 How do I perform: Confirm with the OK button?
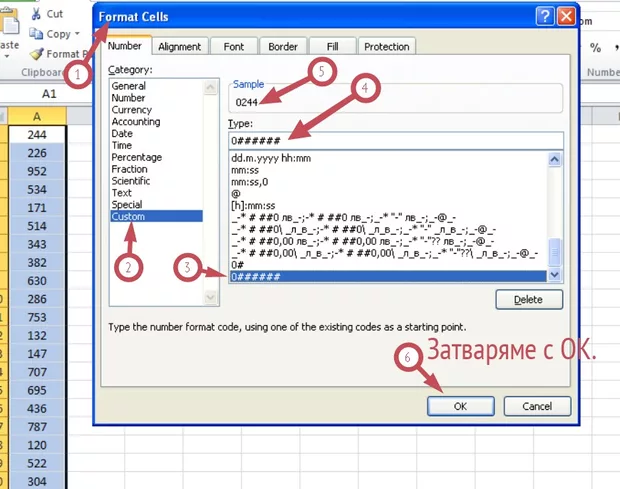tap(461, 406)
